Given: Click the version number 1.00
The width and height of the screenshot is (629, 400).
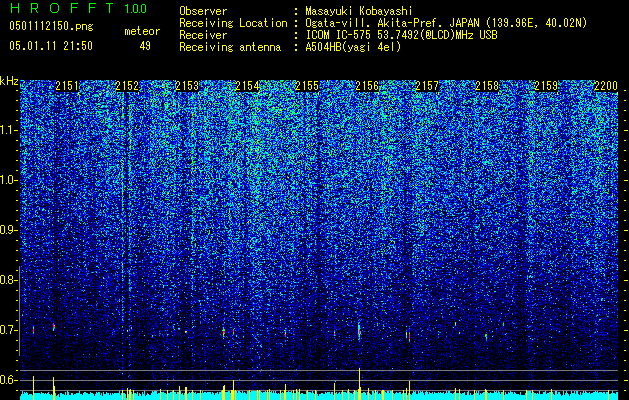Looking at the screenshot, I should click(x=136, y=8).
